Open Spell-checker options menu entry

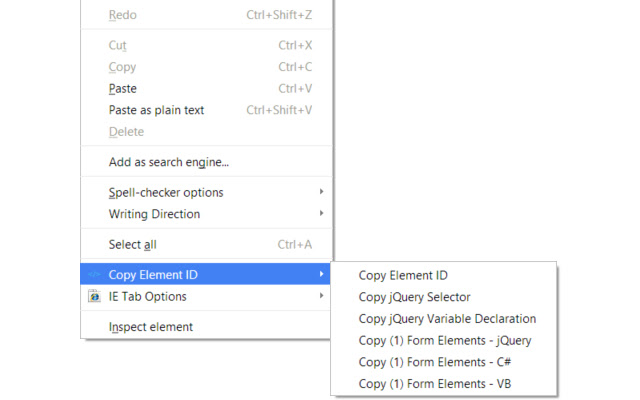[x=207, y=192]
